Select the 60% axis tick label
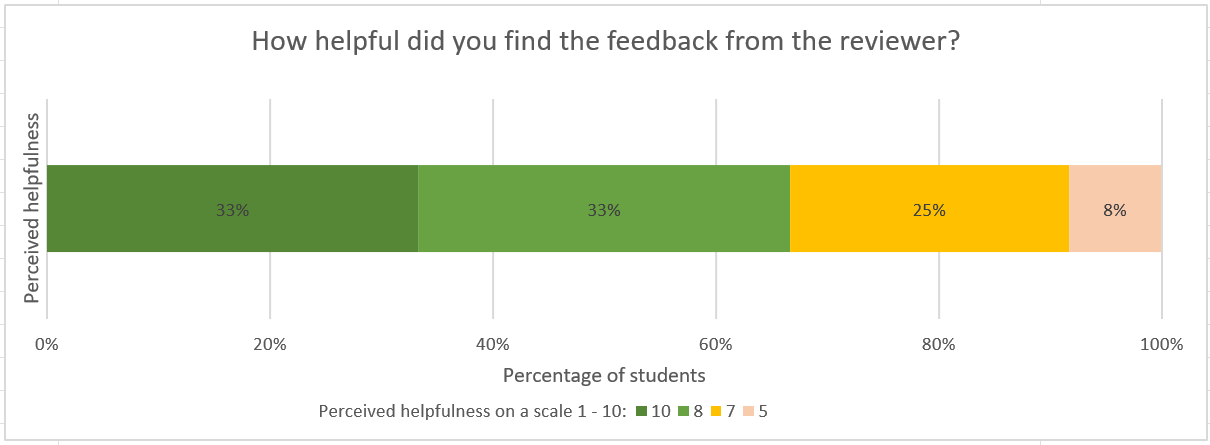1210x445 pixels. [716, 344]
